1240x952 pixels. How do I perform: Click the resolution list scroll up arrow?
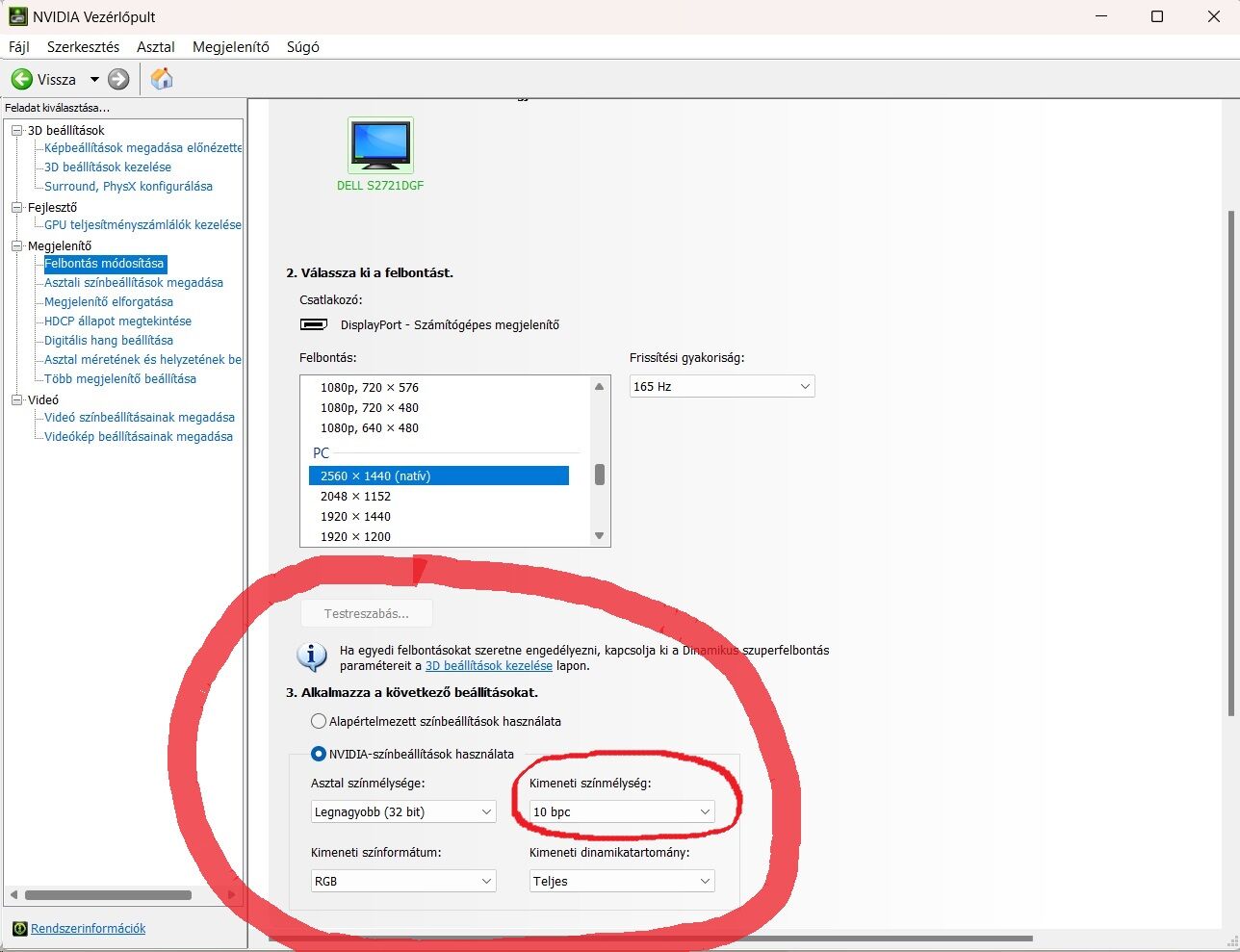point(599,387)
